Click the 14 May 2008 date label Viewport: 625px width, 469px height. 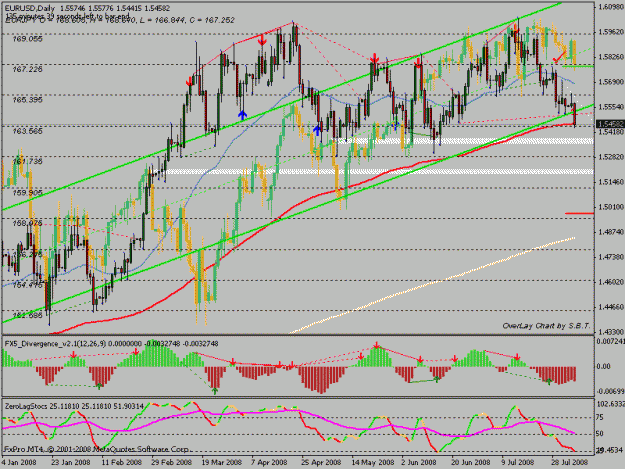click(x=373, y=463)
